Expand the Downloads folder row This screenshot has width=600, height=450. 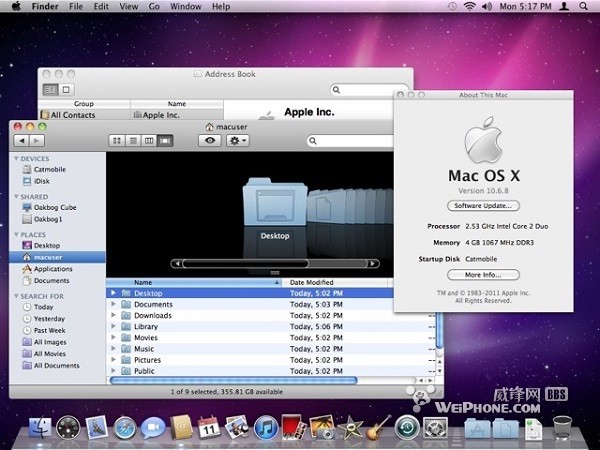pos(113,315)
